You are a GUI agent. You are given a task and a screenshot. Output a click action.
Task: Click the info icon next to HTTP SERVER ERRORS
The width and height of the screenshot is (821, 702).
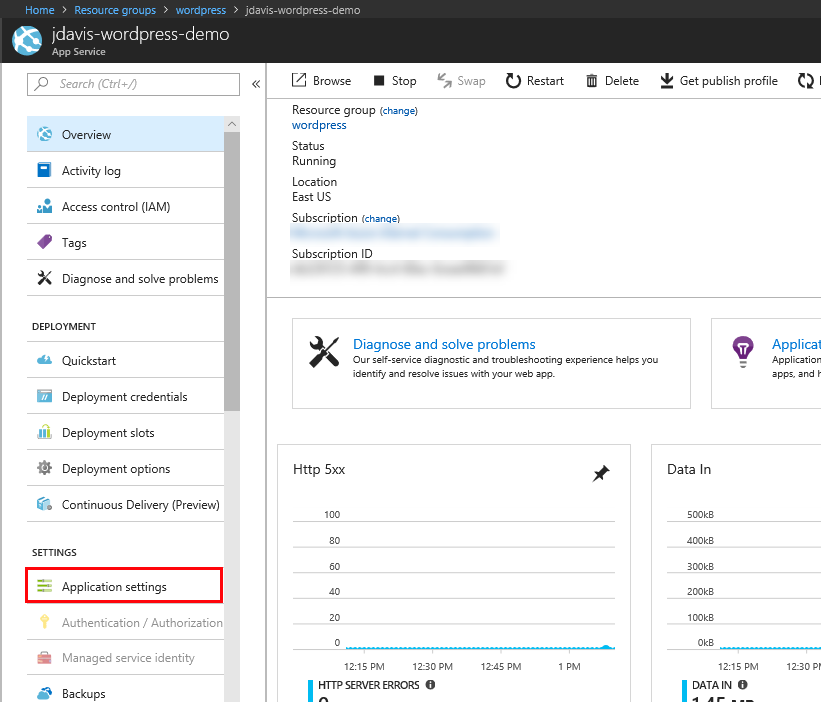(x=430, y=685)
